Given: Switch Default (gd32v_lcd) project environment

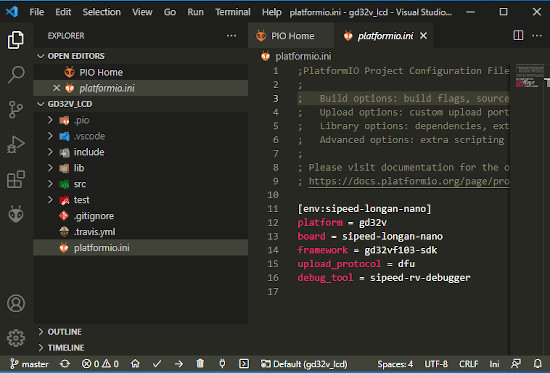Looking at the screenshot, I should (x=304, y=364).
